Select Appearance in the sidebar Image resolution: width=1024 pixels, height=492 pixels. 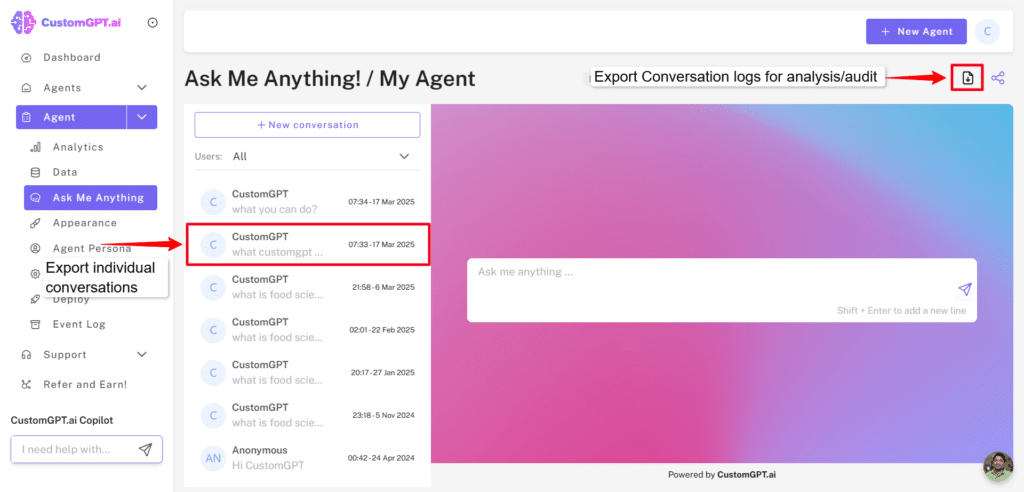[84, 223]
